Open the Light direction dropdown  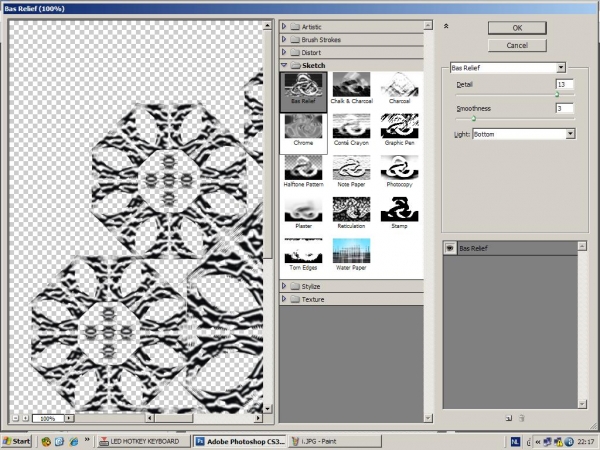[524, 134]
